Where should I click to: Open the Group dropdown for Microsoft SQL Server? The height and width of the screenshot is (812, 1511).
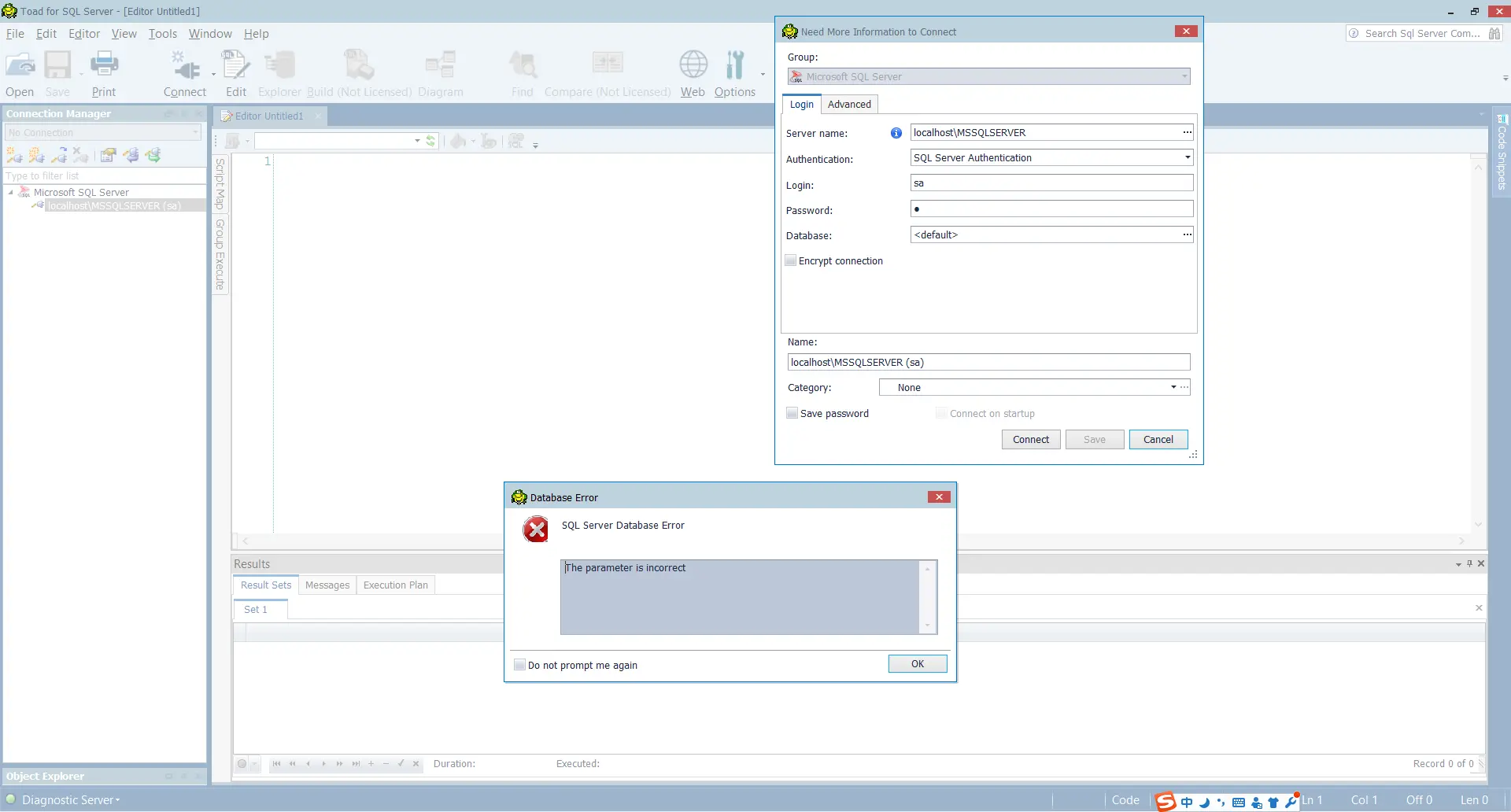(x=1184, y=76)
